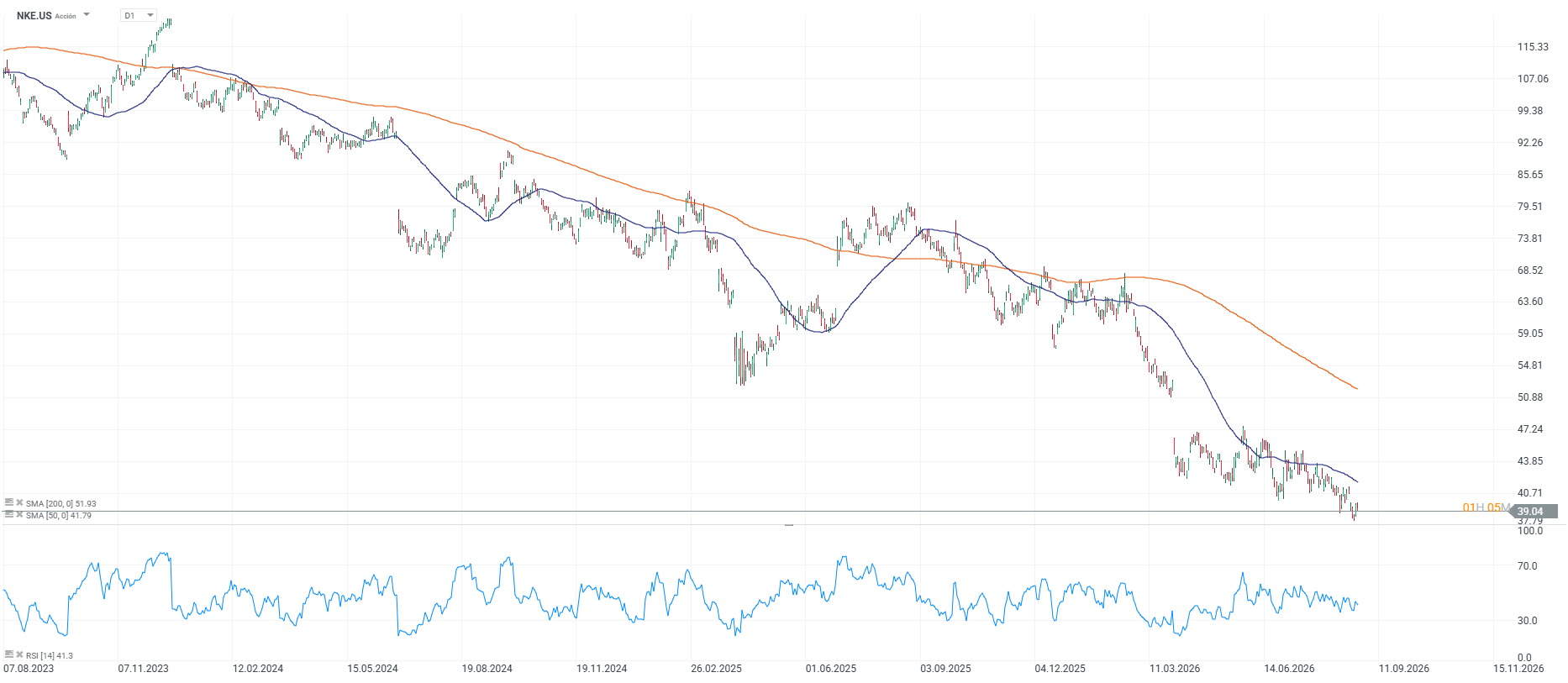This screenshot has height=683, width=1568.
Task: Click the candle countdown timer 01H 05M
Action: point(1485,507)
